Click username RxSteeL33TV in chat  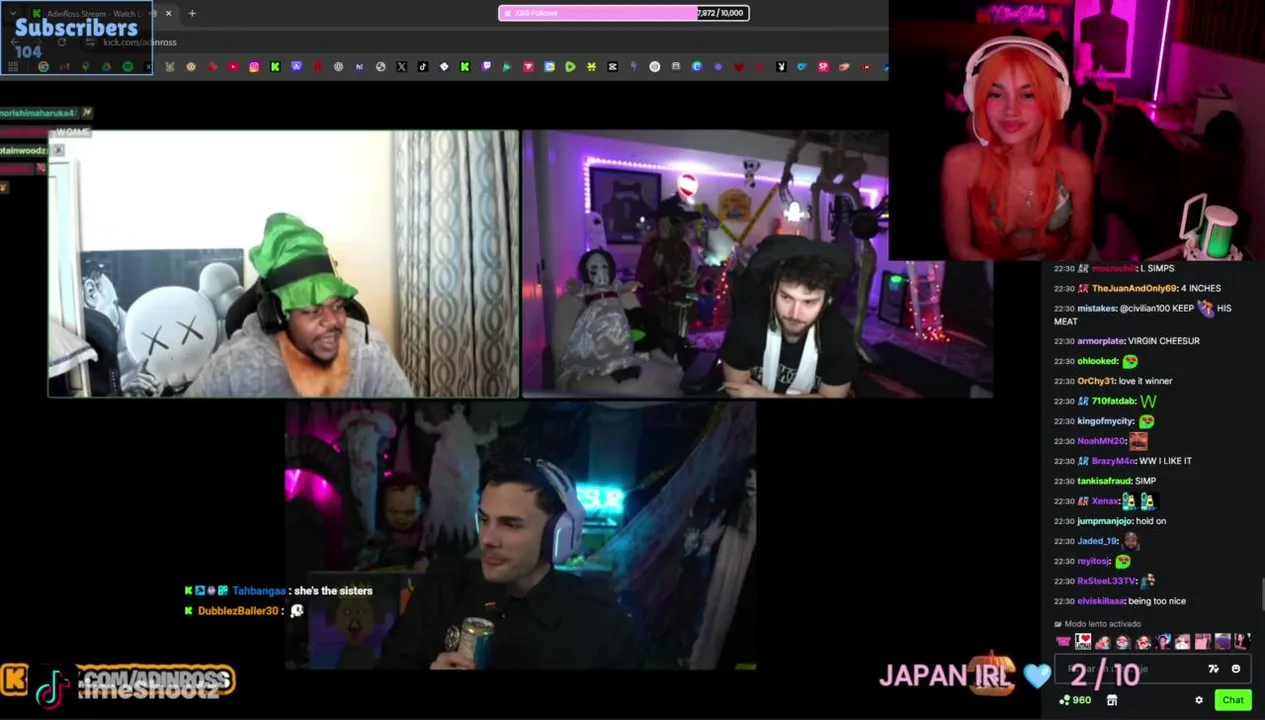(1107, 581)
